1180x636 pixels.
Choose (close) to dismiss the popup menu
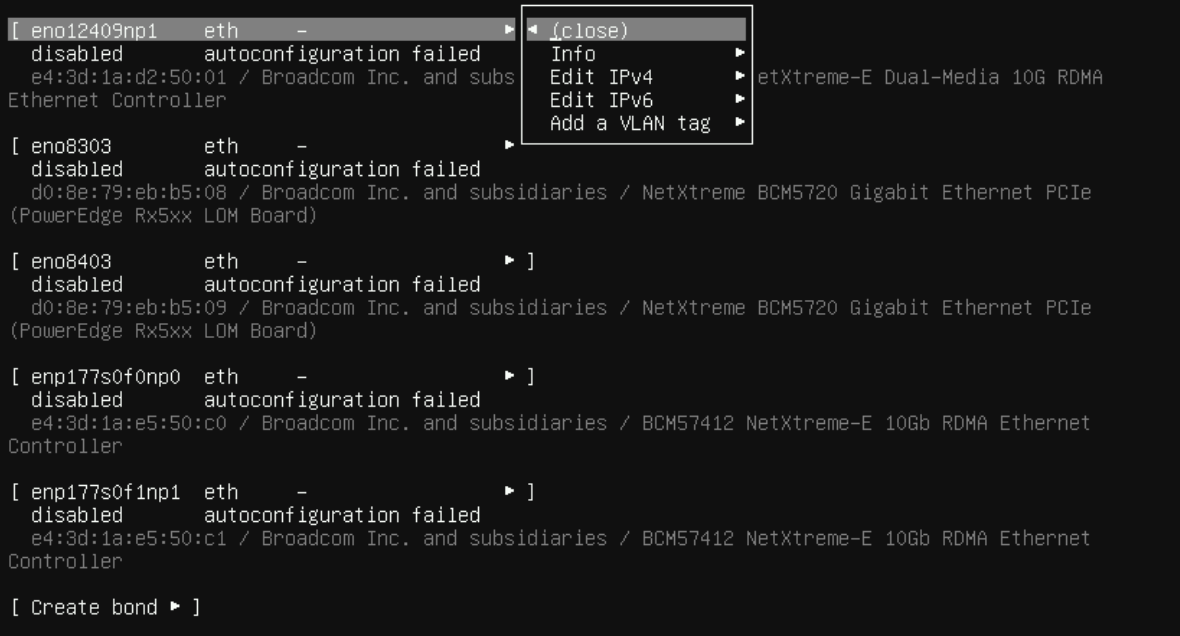click(589, 30)
